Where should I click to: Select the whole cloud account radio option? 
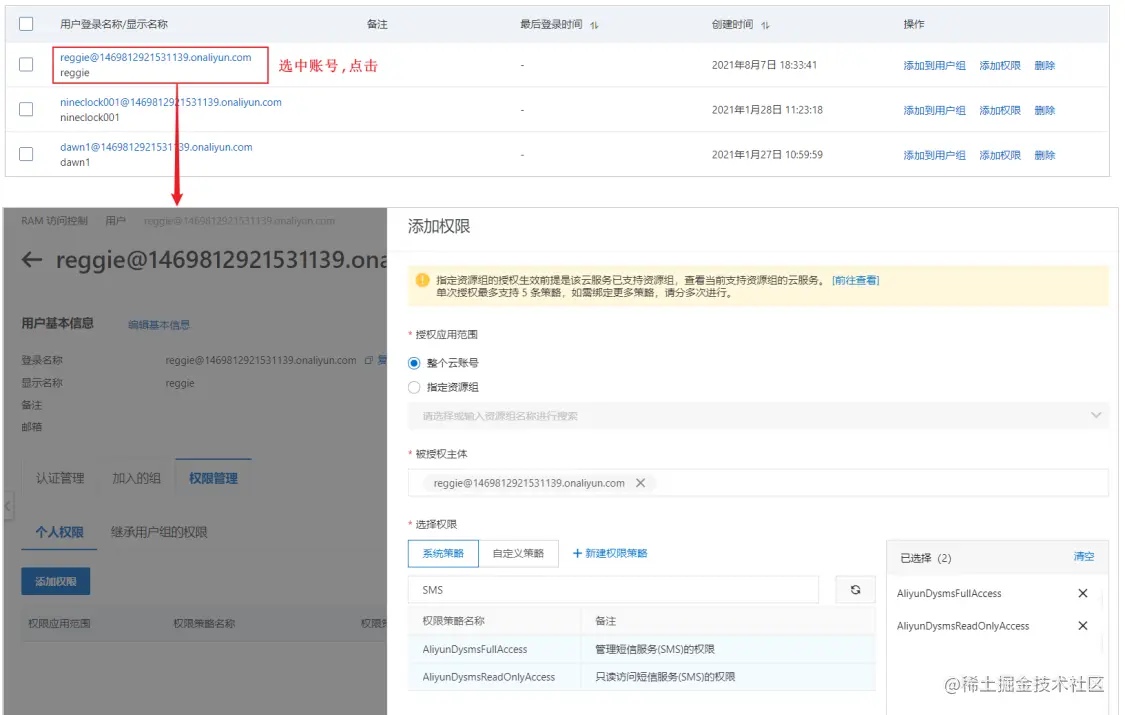click(x=414, y=363)
